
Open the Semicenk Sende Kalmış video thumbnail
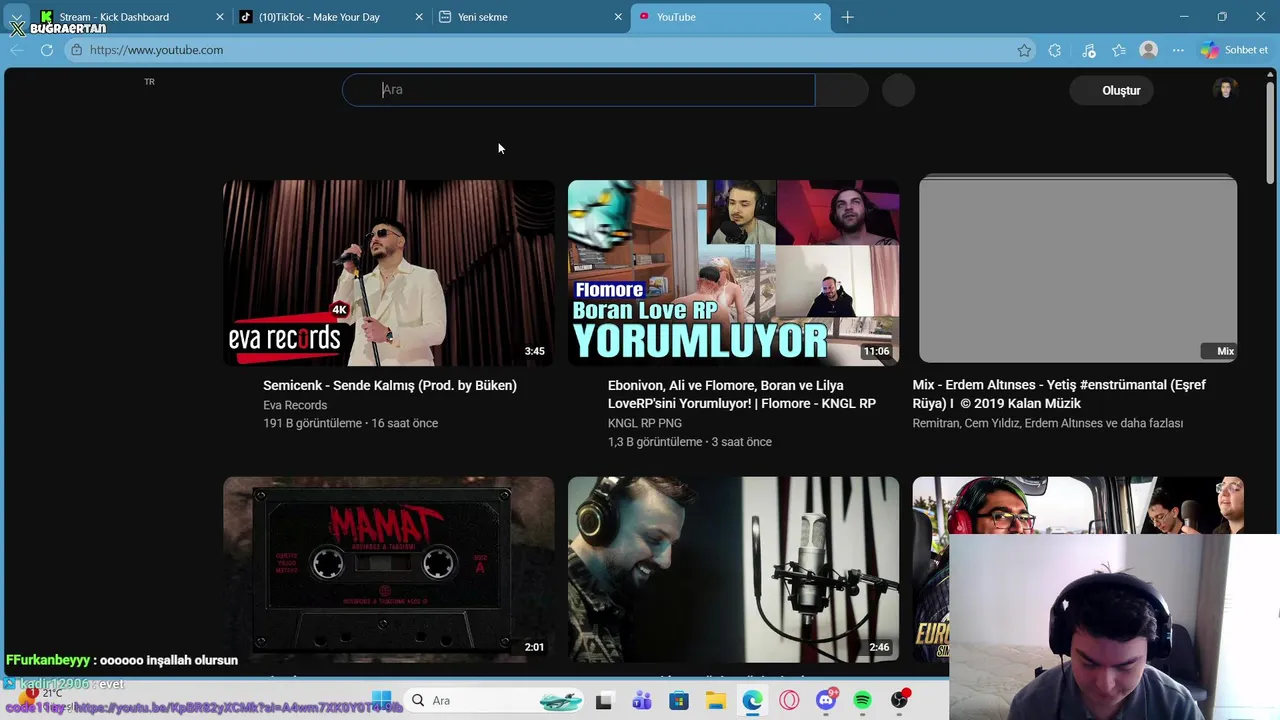(x=388, y=273)
